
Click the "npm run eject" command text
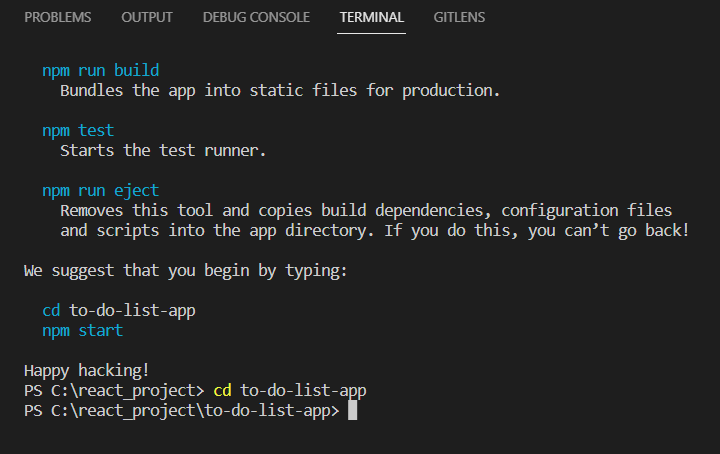click(x=100, y=191)
